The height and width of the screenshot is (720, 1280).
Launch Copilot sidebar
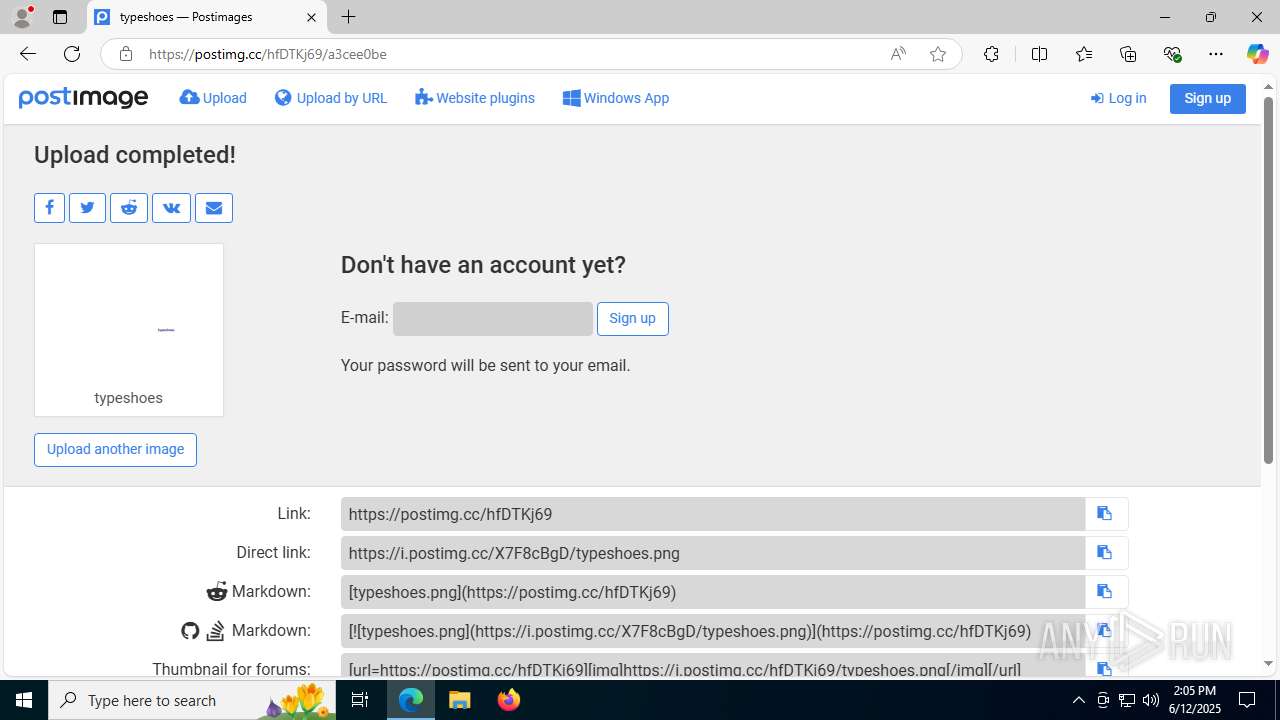(1257, 54)
